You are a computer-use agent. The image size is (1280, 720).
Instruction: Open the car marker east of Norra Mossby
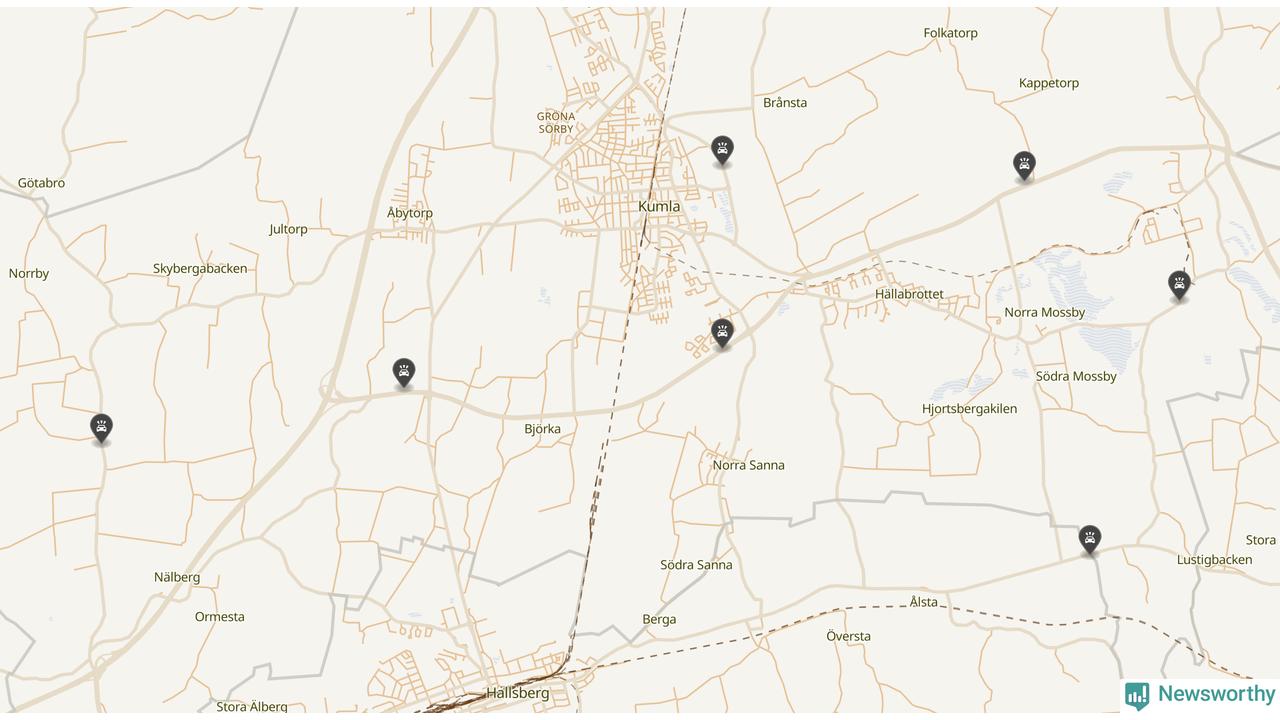pyautogui.click(x=1179, y=286)
